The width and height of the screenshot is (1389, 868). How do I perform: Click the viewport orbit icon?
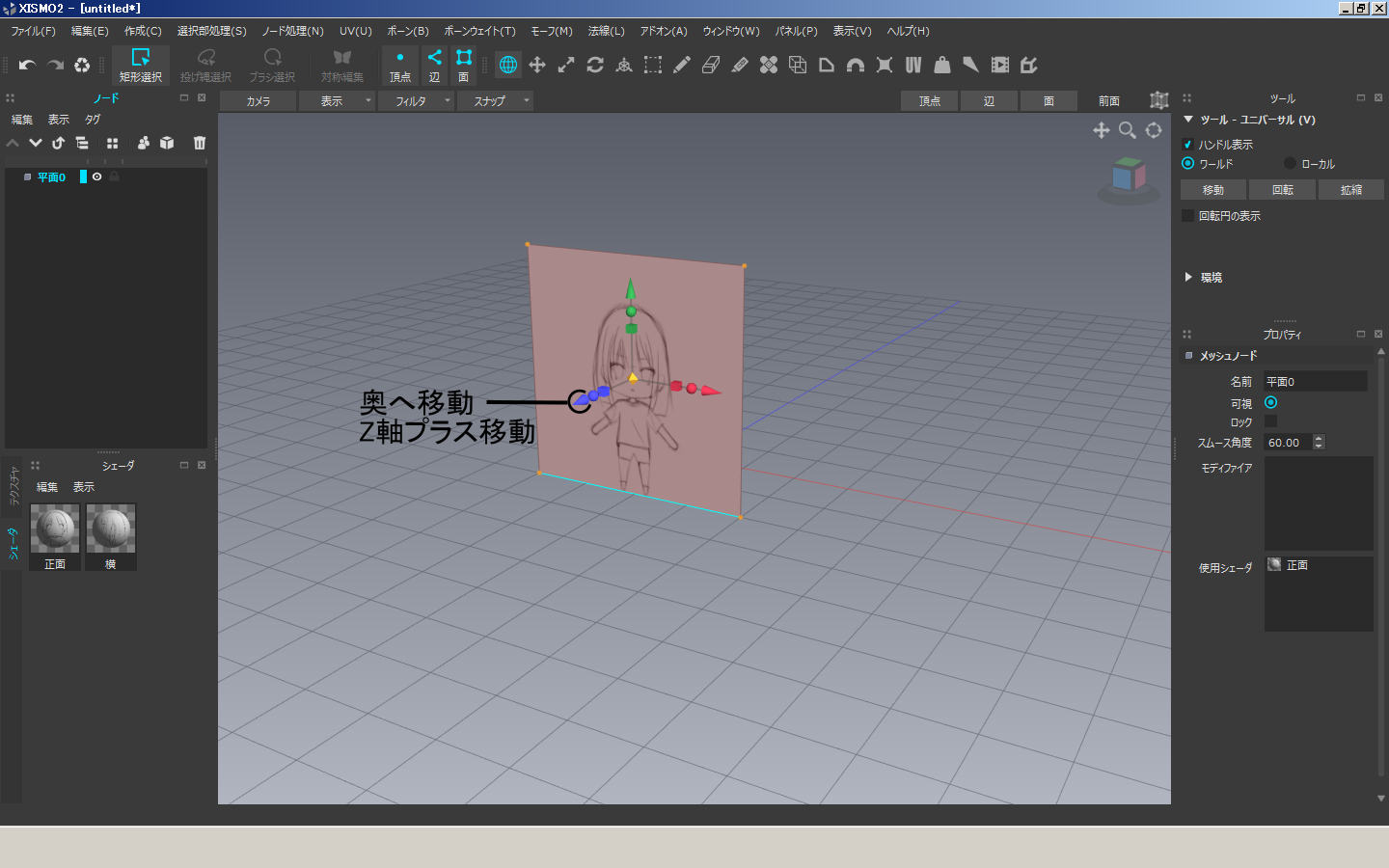click(x=1154, y=130)
